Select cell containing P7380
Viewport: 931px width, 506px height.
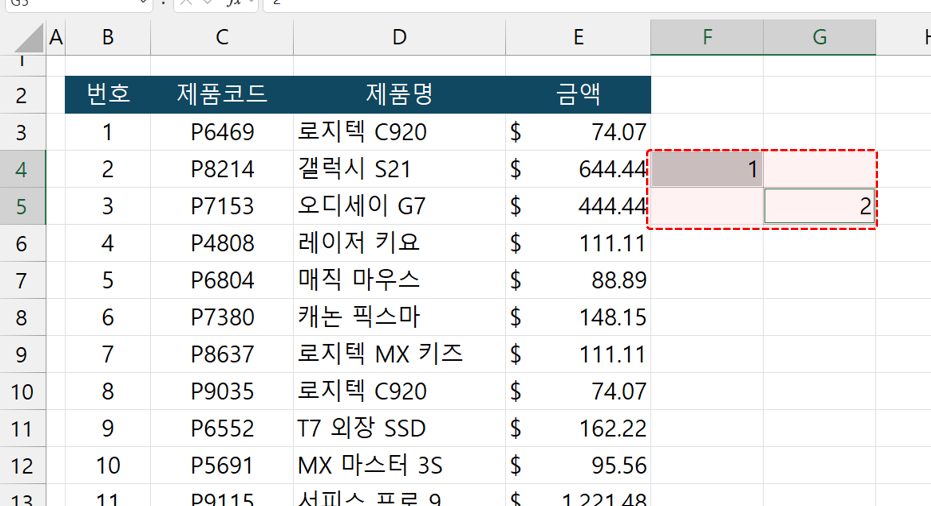pos(221,318)
